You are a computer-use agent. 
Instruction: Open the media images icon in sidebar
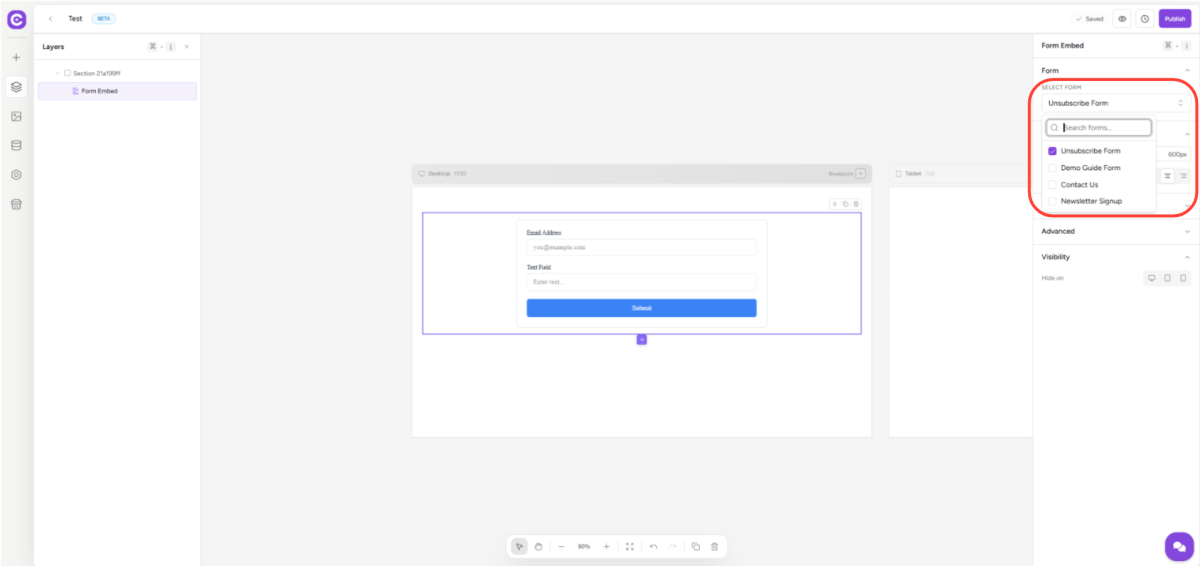pos(16,116)
